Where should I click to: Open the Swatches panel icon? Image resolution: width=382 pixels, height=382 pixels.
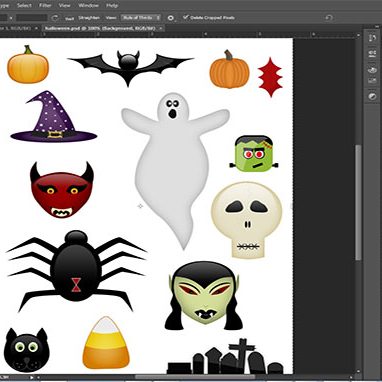coord(372,80)
